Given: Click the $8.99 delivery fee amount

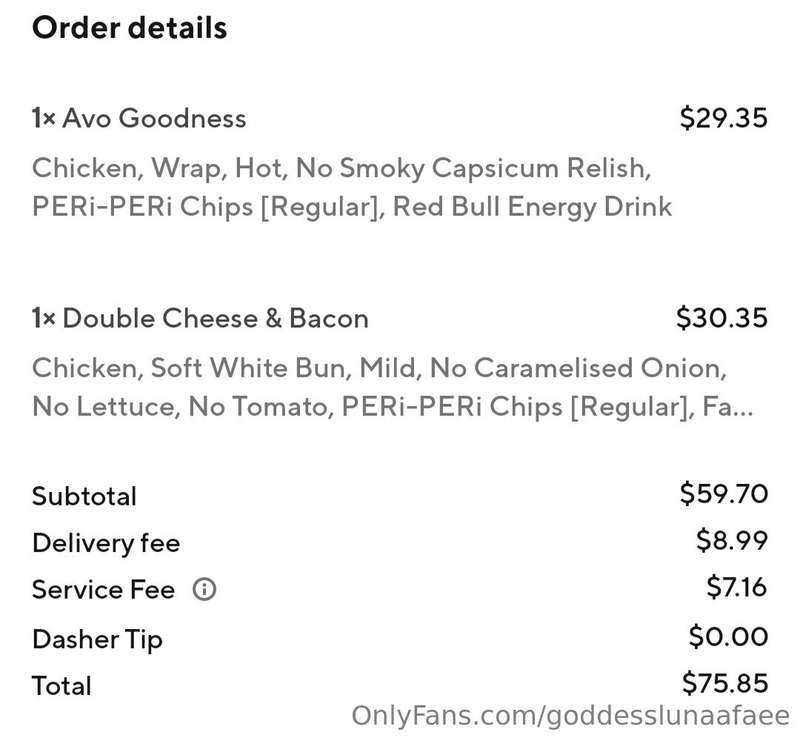Looking at the screenshot, I should pos(732,540).
